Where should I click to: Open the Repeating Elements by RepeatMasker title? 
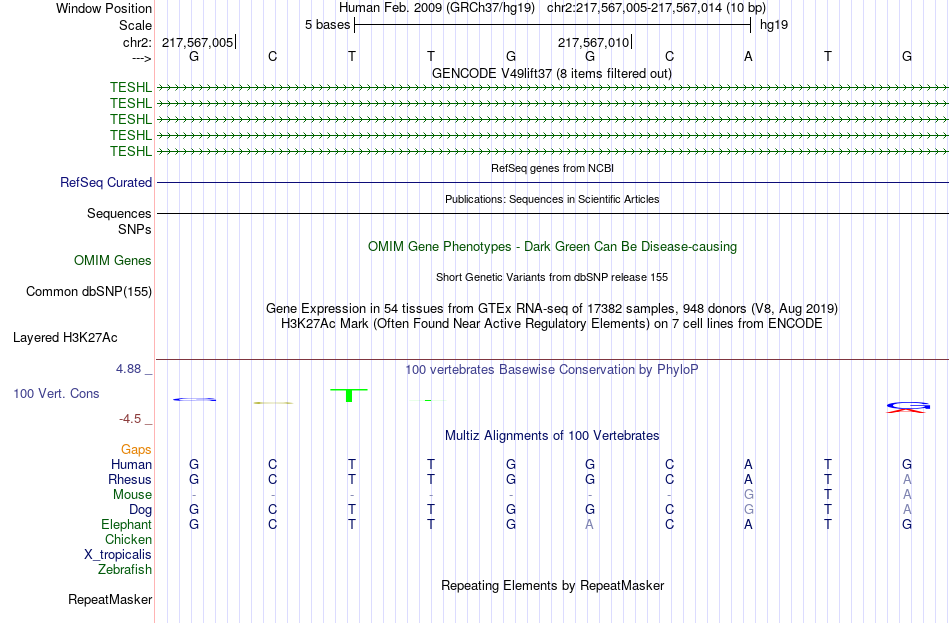[x=552, y=585]
